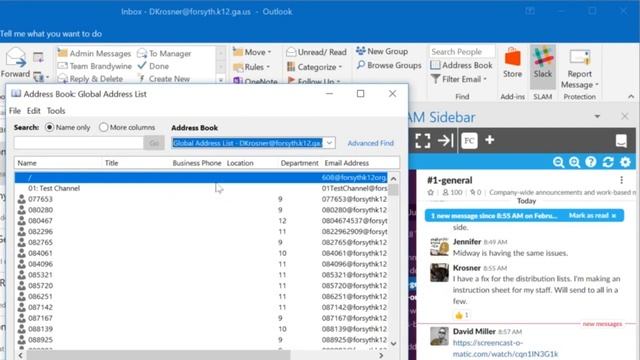Viewport: 640px width, 360px height.
Task: Open Address Book in ribbon
Action: coord(462,65)
